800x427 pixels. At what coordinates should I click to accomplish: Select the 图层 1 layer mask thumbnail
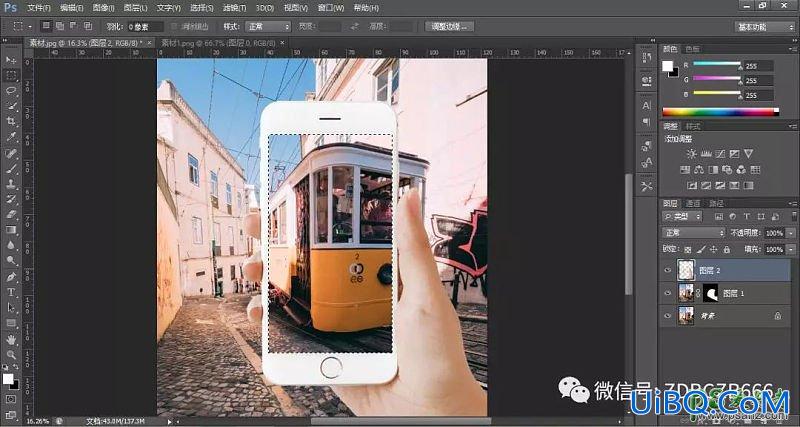(710, 293)
